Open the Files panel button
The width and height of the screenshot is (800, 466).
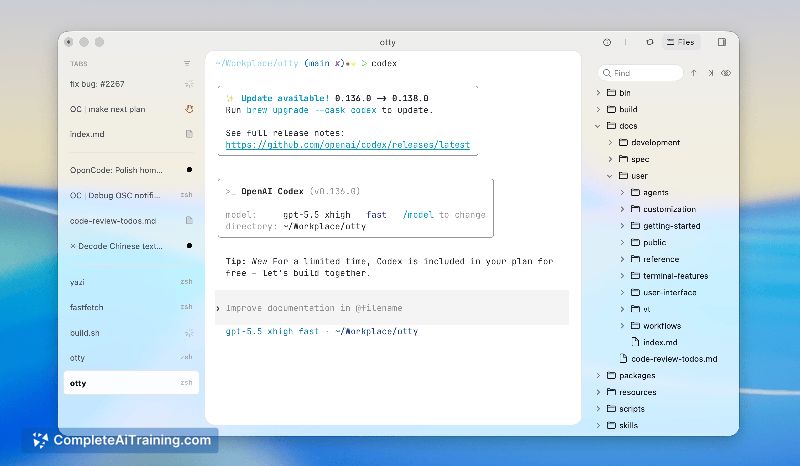click(x=681, y=42)
